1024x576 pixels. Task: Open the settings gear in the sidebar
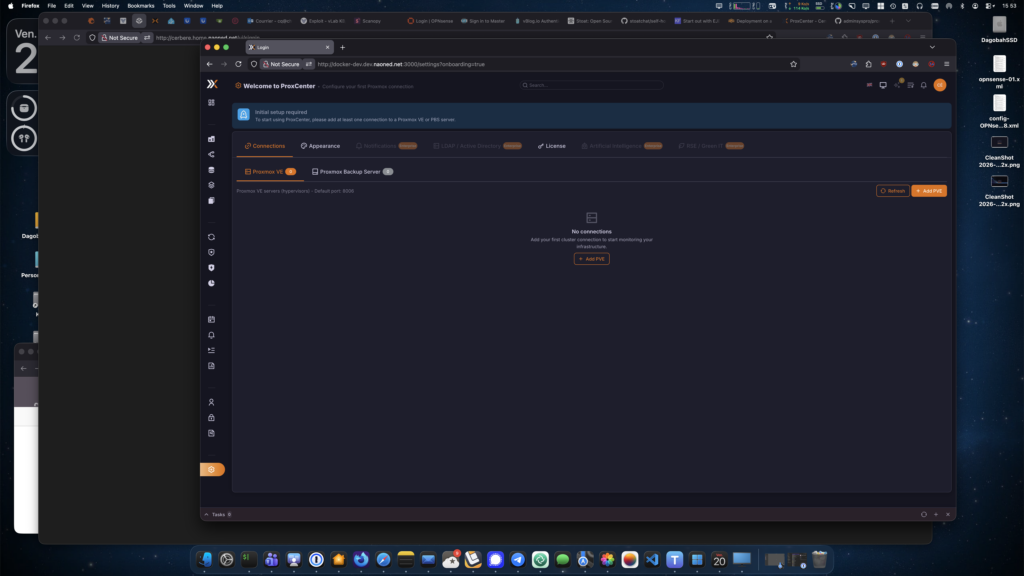pyautogui.click(x=212, y=469)
